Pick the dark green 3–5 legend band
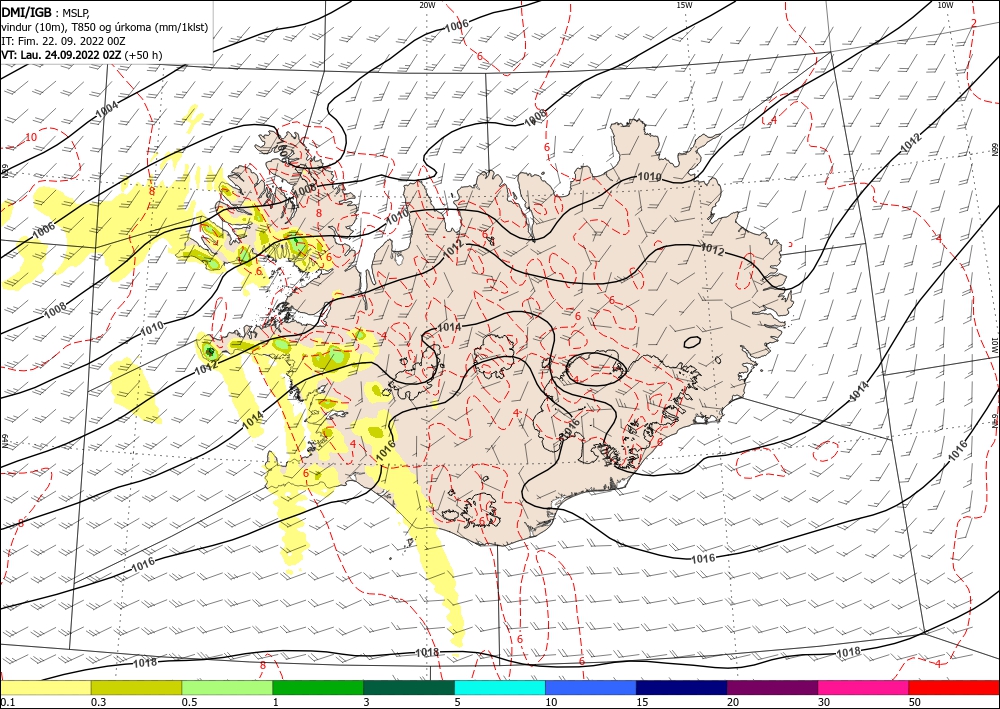Screen dimensions: 1000x709 click(409, 687)
